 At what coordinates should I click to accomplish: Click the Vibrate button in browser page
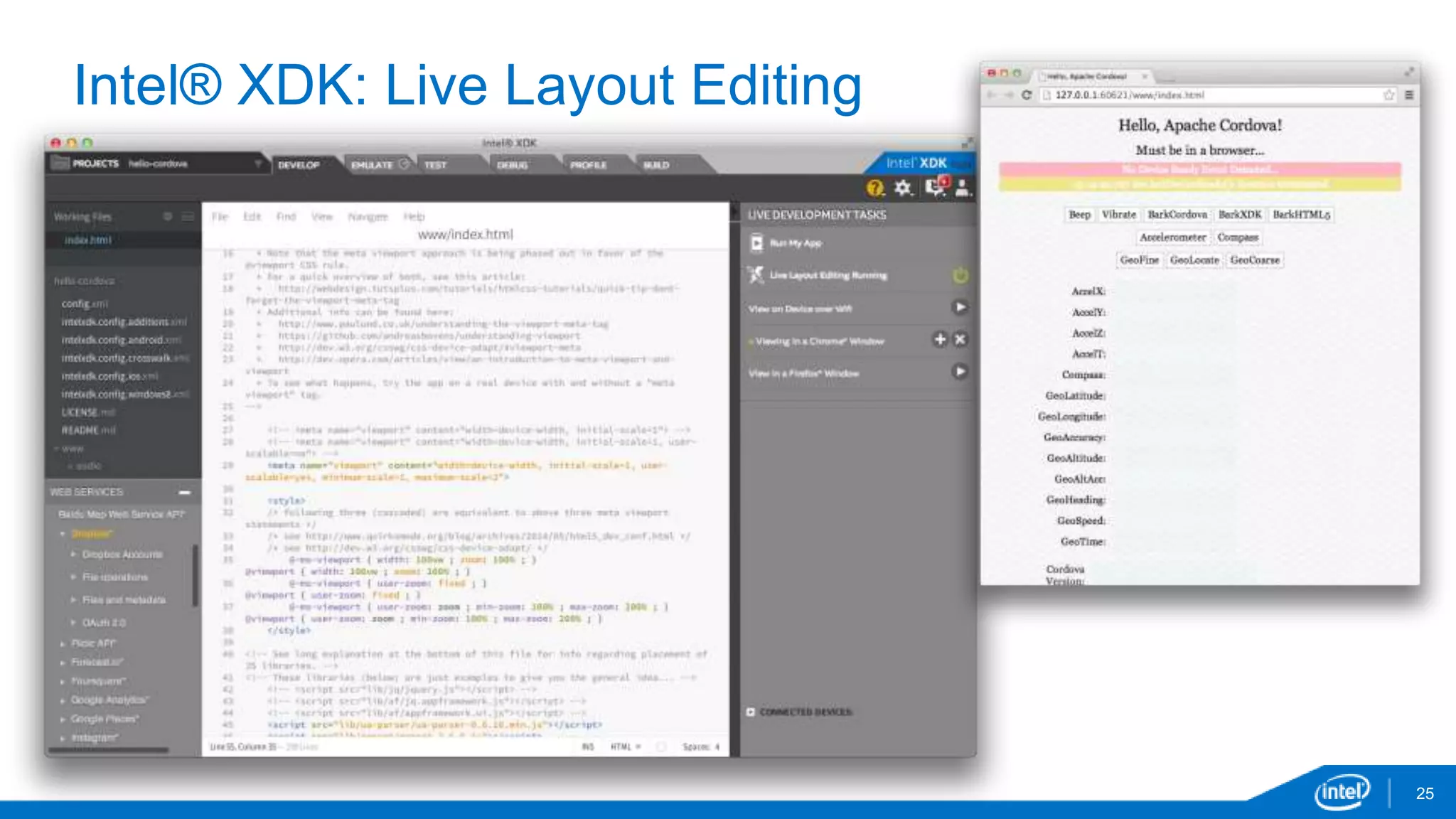[1118, 215]
